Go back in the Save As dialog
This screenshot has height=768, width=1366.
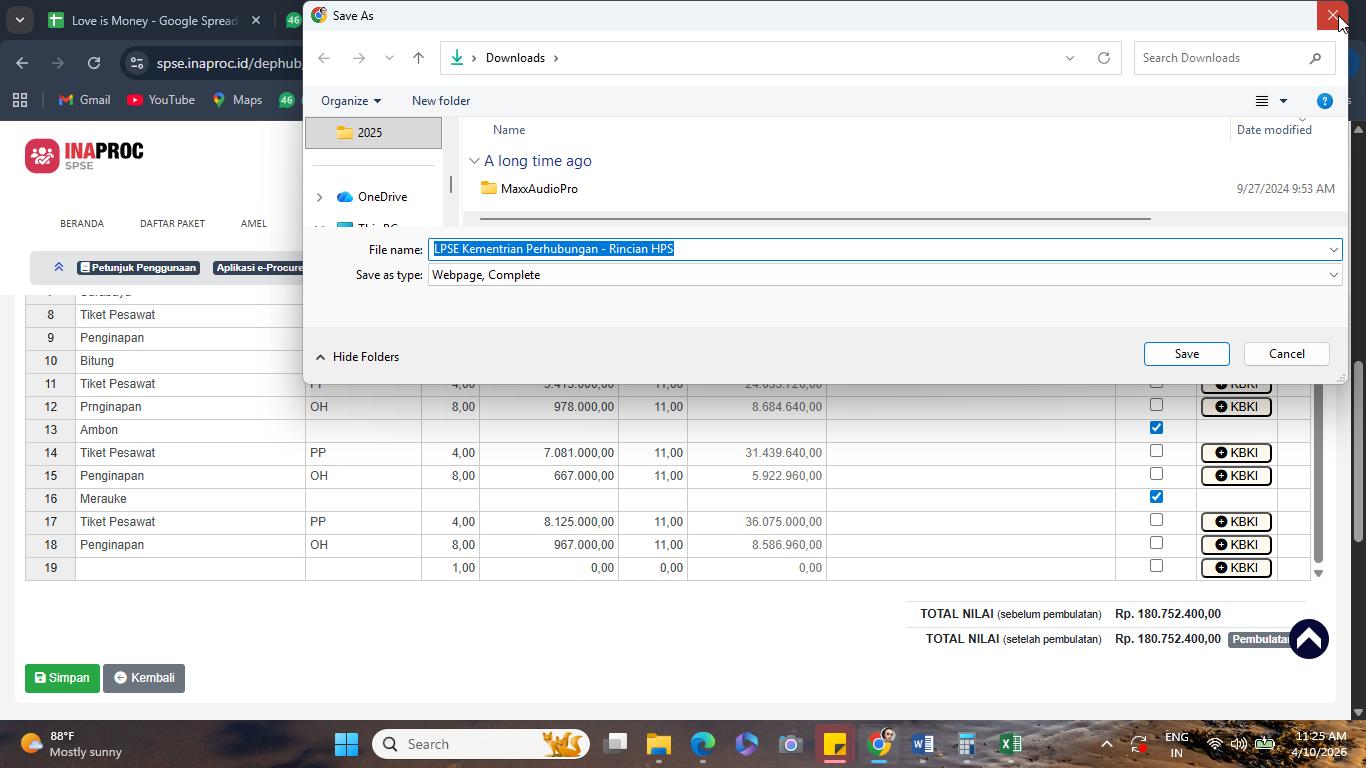pos(324,58)
